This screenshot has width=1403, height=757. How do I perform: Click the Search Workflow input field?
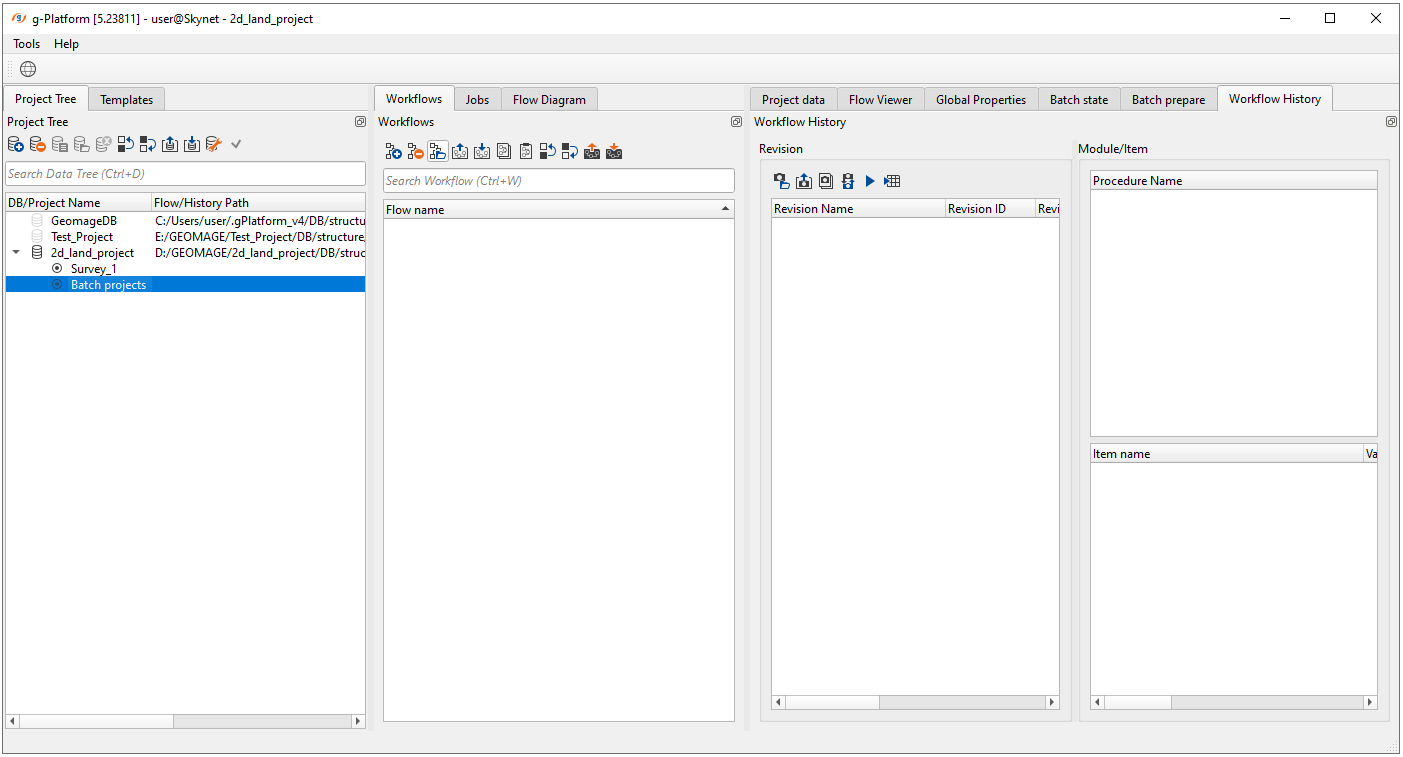click(x=558, y=181)
